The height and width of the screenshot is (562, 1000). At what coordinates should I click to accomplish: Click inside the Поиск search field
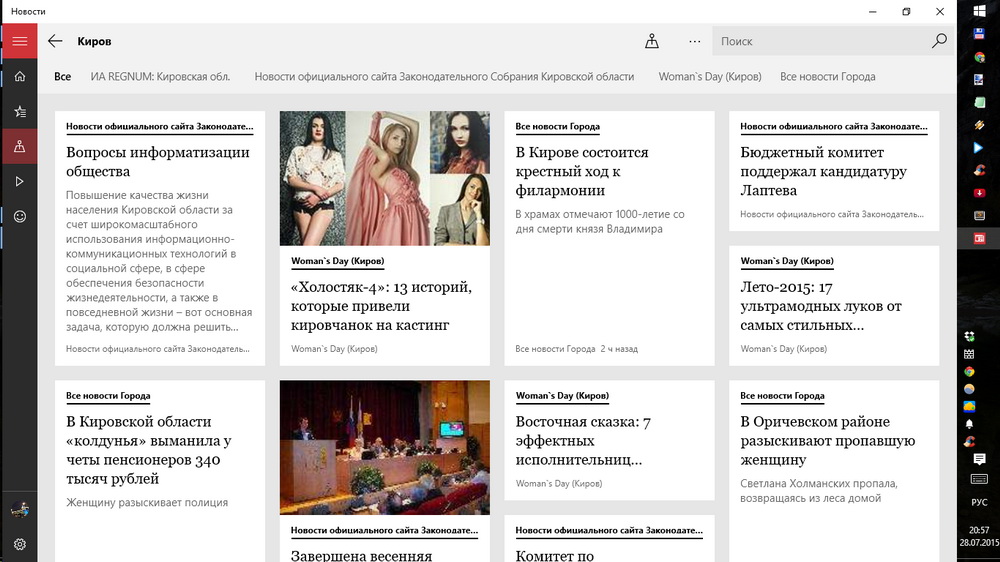820,41
